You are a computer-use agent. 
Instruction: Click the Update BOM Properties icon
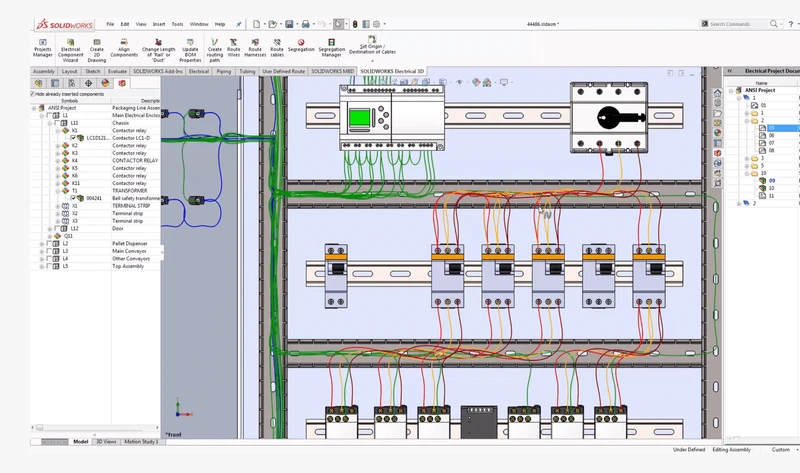pos(190,44)
